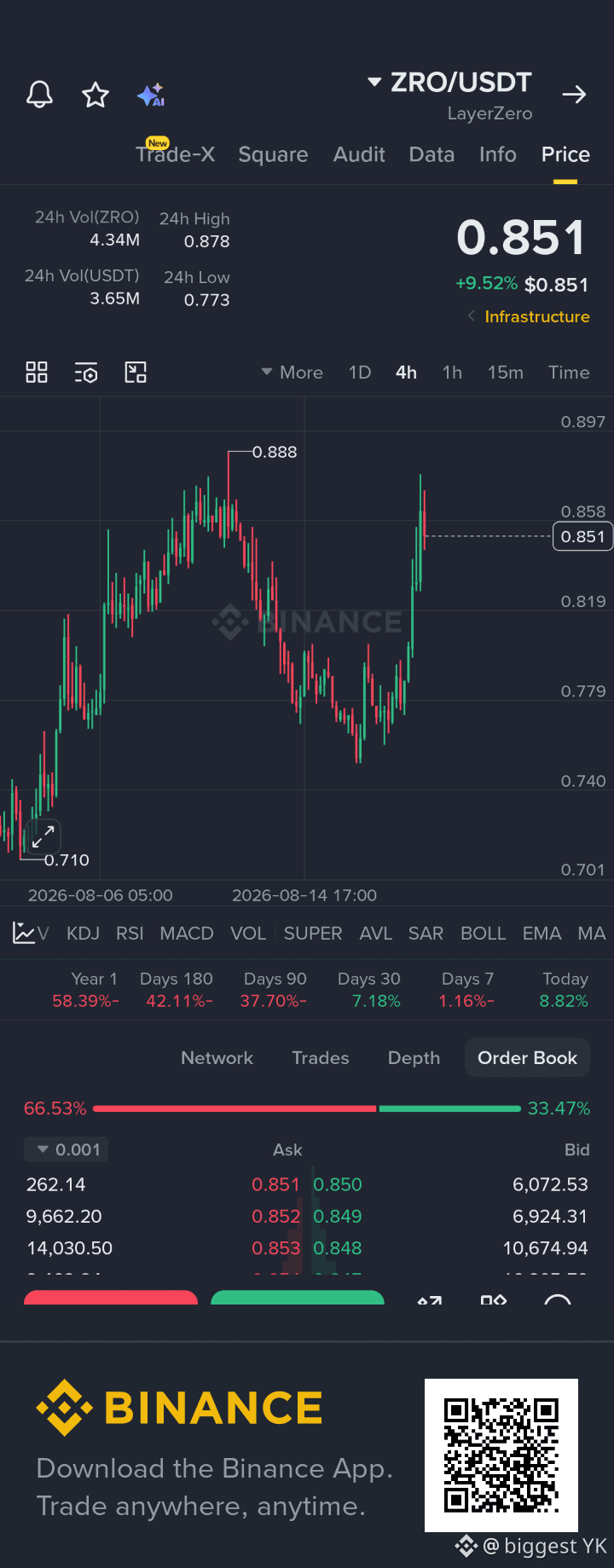Open the Network section
Screen dimensions: 614x1568
tap(217, 1058)
